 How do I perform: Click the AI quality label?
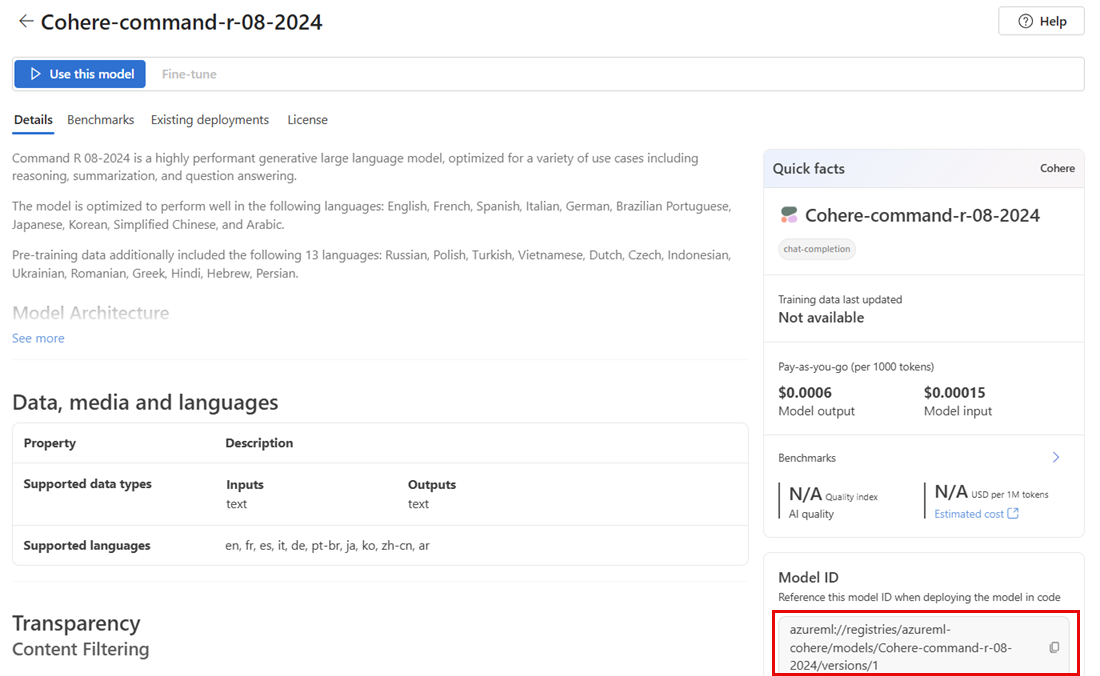811,514
